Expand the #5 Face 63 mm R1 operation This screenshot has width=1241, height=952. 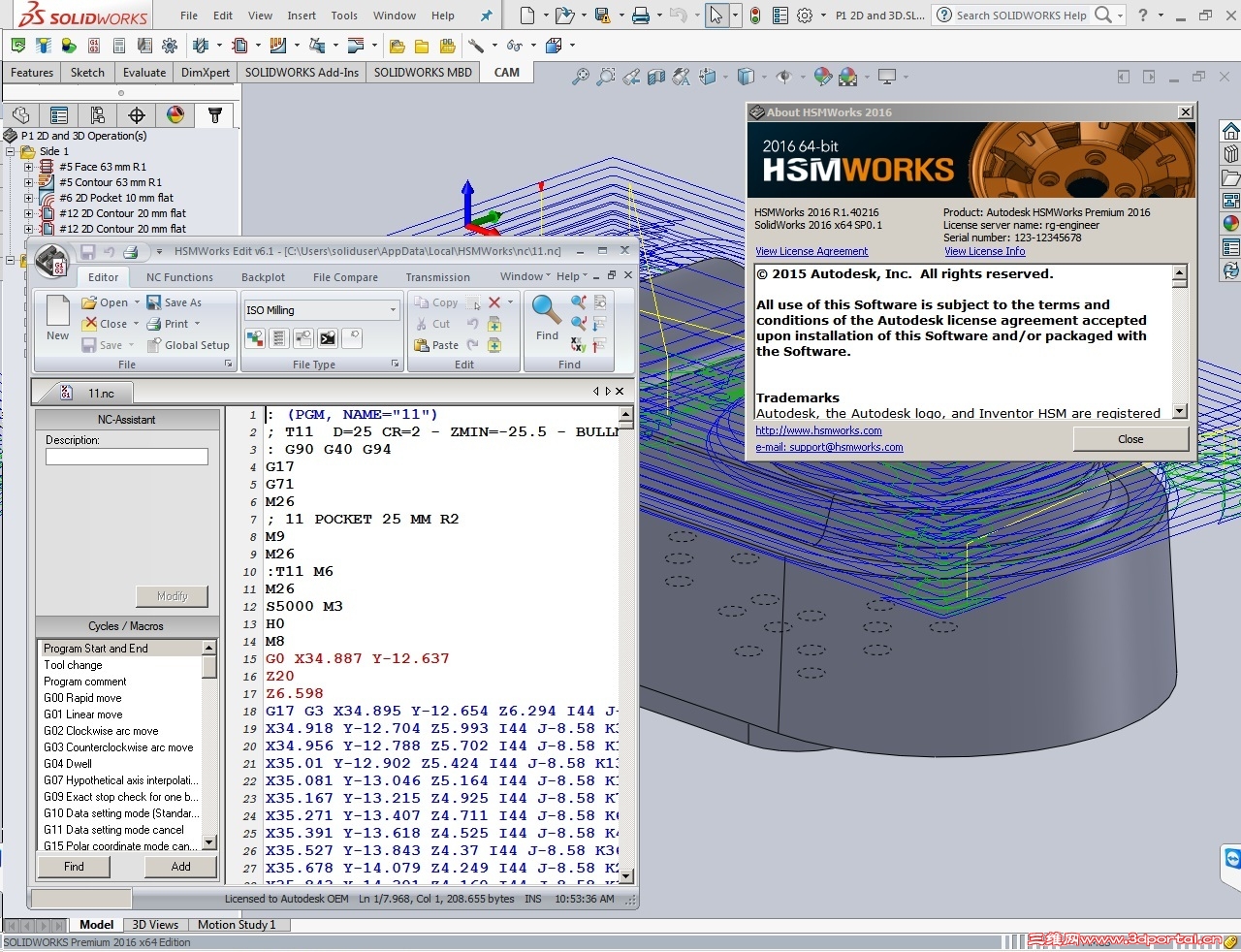pos(29,167)
